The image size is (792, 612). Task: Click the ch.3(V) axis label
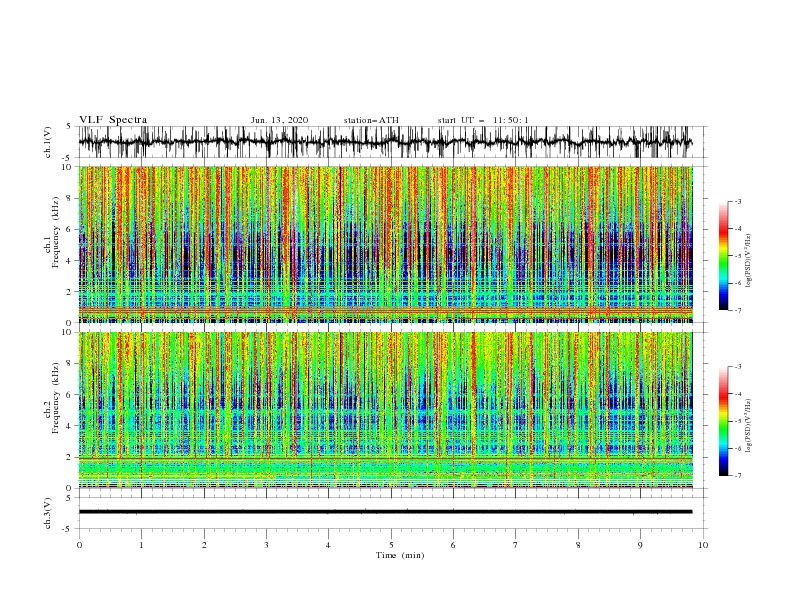(48, 513)
